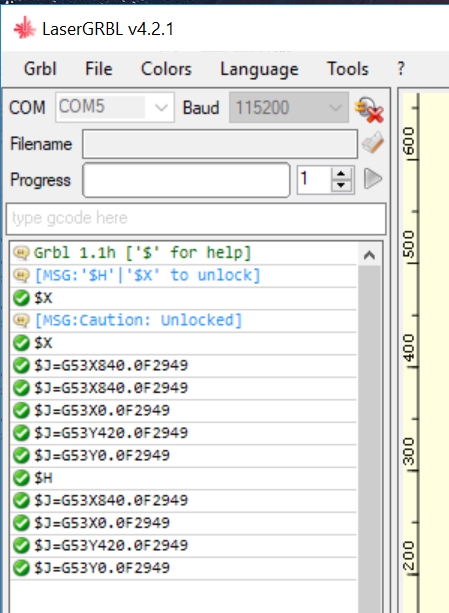Image resolution: width=449 pixels, height=613 pixels.
Task: Click the repeat count field showing 1
Action: pos(314,179)
